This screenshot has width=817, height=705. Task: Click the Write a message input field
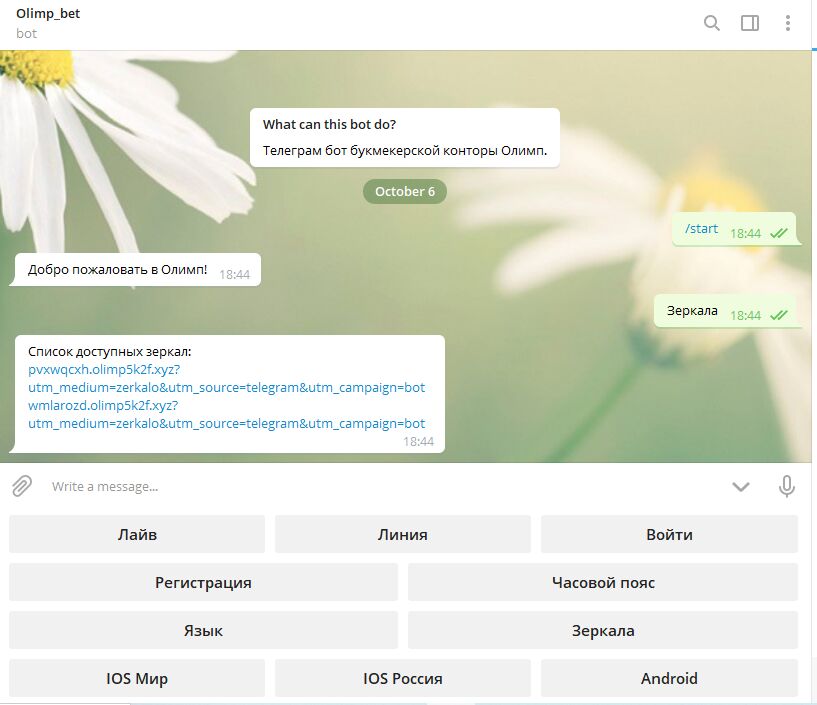click(x=386, y=487)
